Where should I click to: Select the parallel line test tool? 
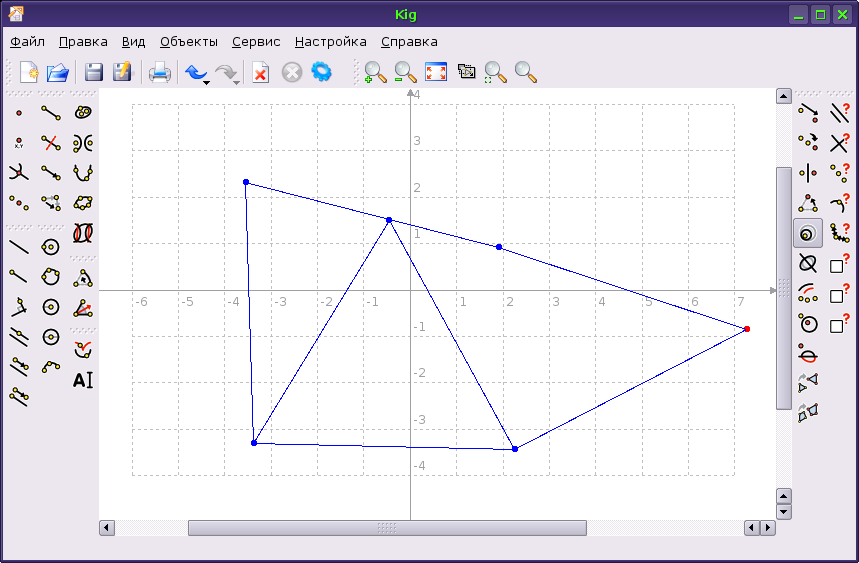[x=839, y=113]
